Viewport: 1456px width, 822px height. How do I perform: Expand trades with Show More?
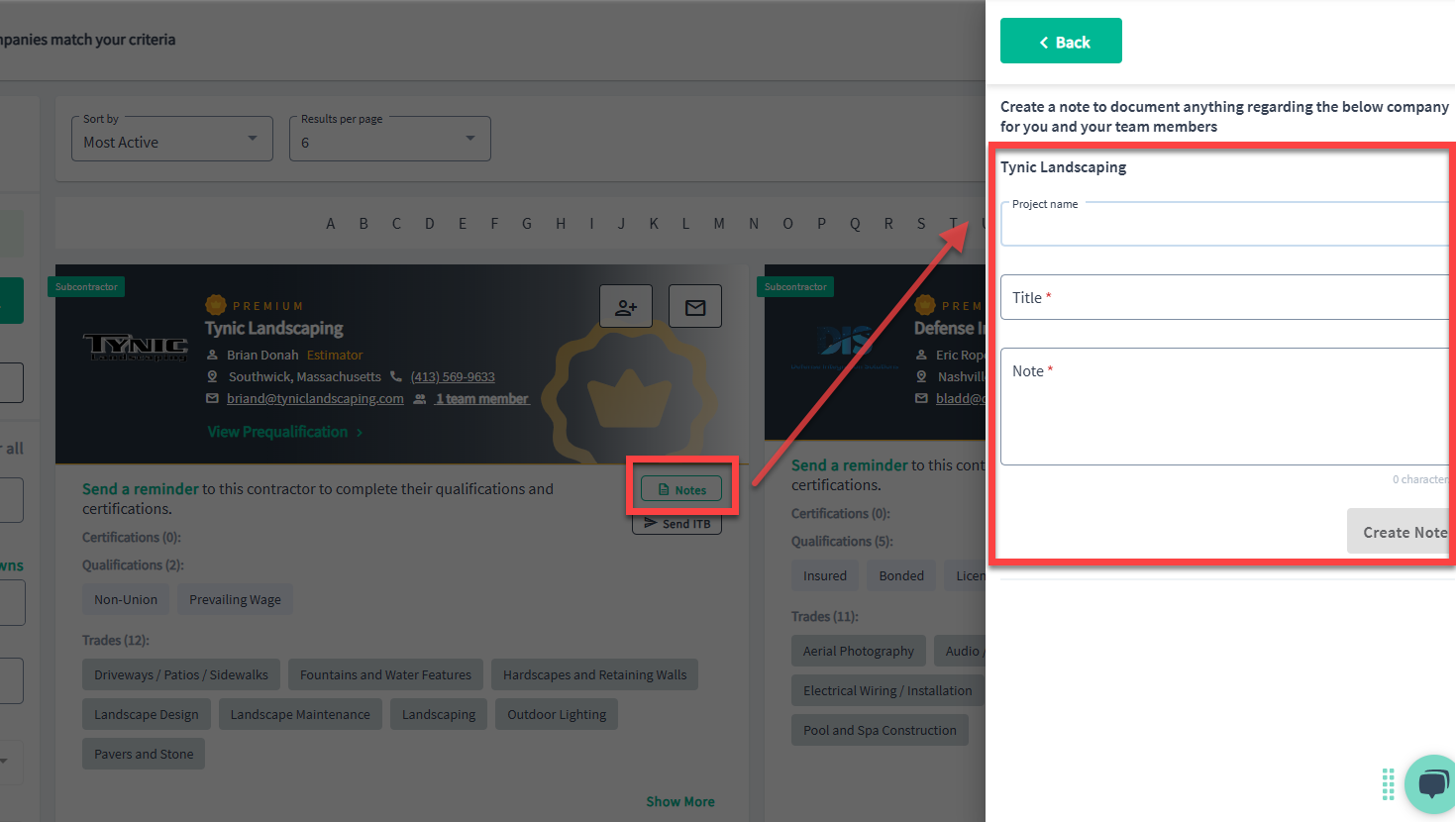click(x=680, y=801)
